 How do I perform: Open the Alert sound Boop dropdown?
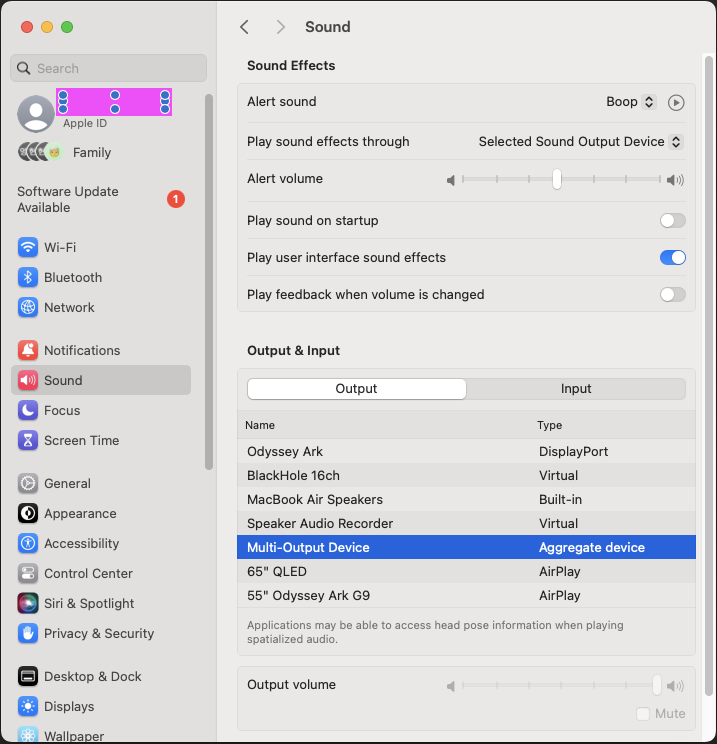[631, 102]
